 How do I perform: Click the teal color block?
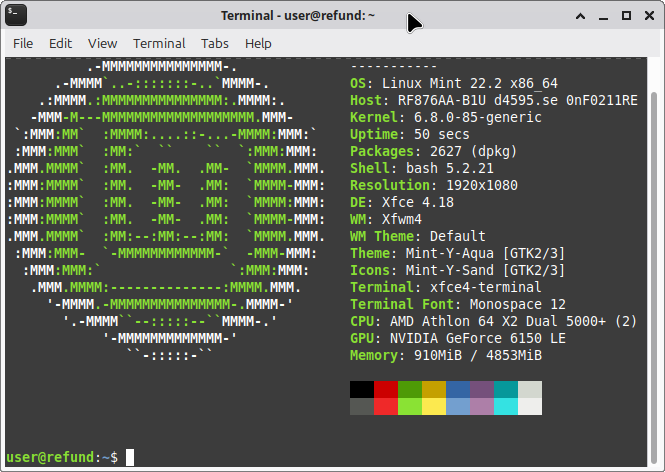pos(506,389)
